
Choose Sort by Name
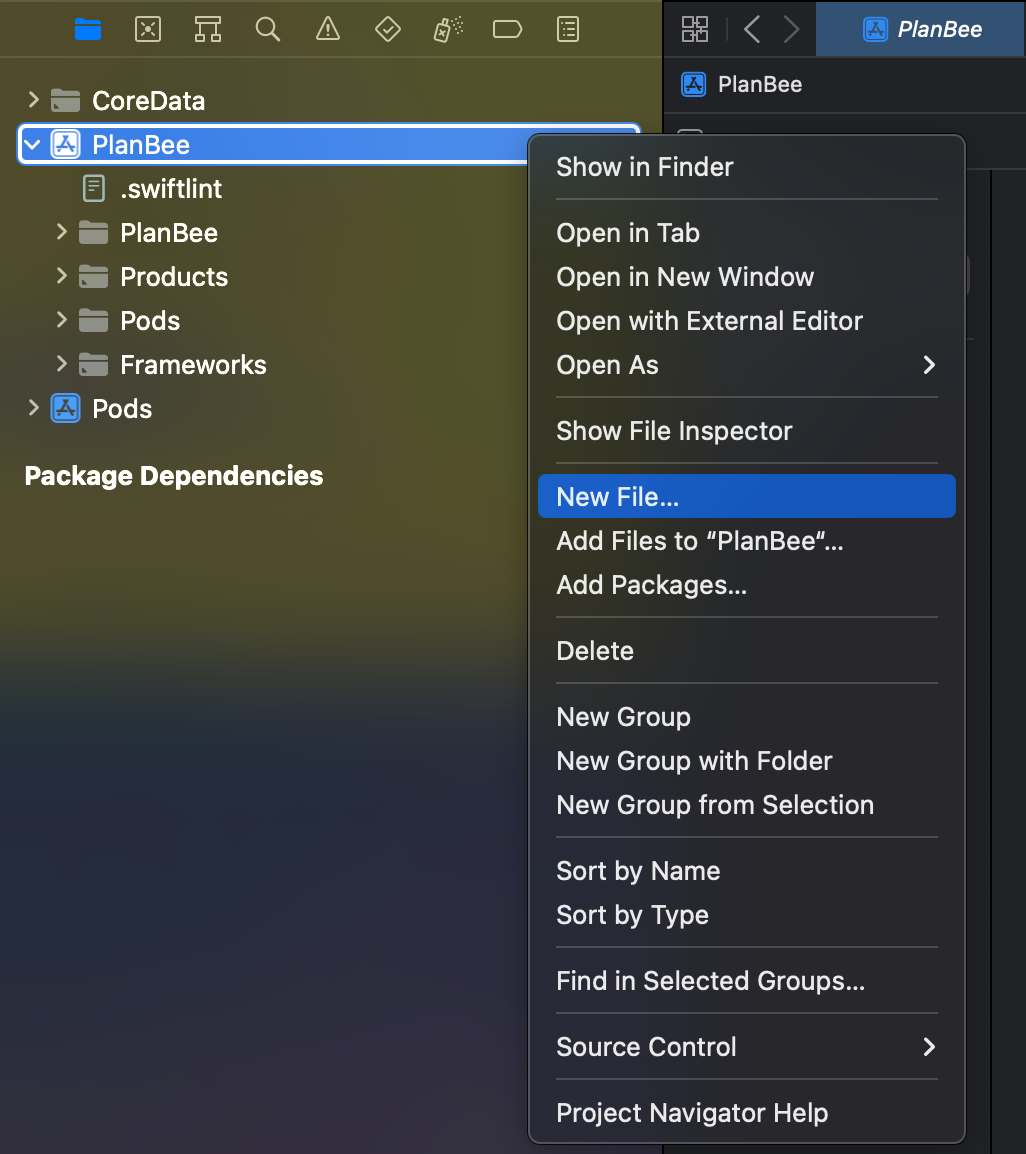[746, 871]
